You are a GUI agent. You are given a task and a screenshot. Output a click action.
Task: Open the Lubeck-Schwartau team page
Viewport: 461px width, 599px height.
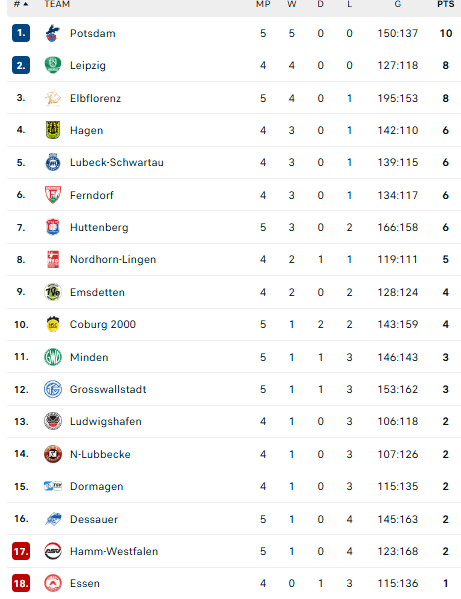pyautogui.click(x=117, y=162)
